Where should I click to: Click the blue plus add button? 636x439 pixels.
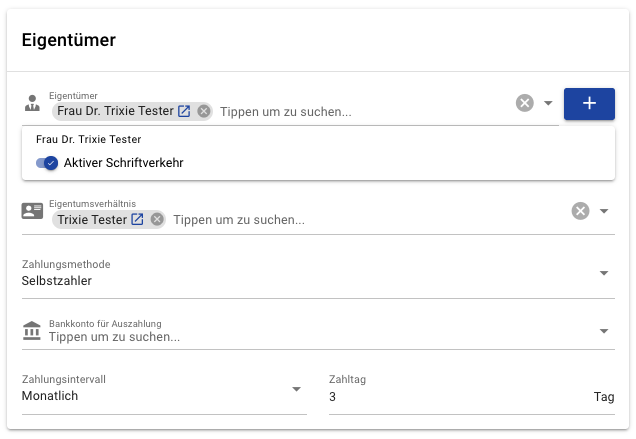[589, 103]
